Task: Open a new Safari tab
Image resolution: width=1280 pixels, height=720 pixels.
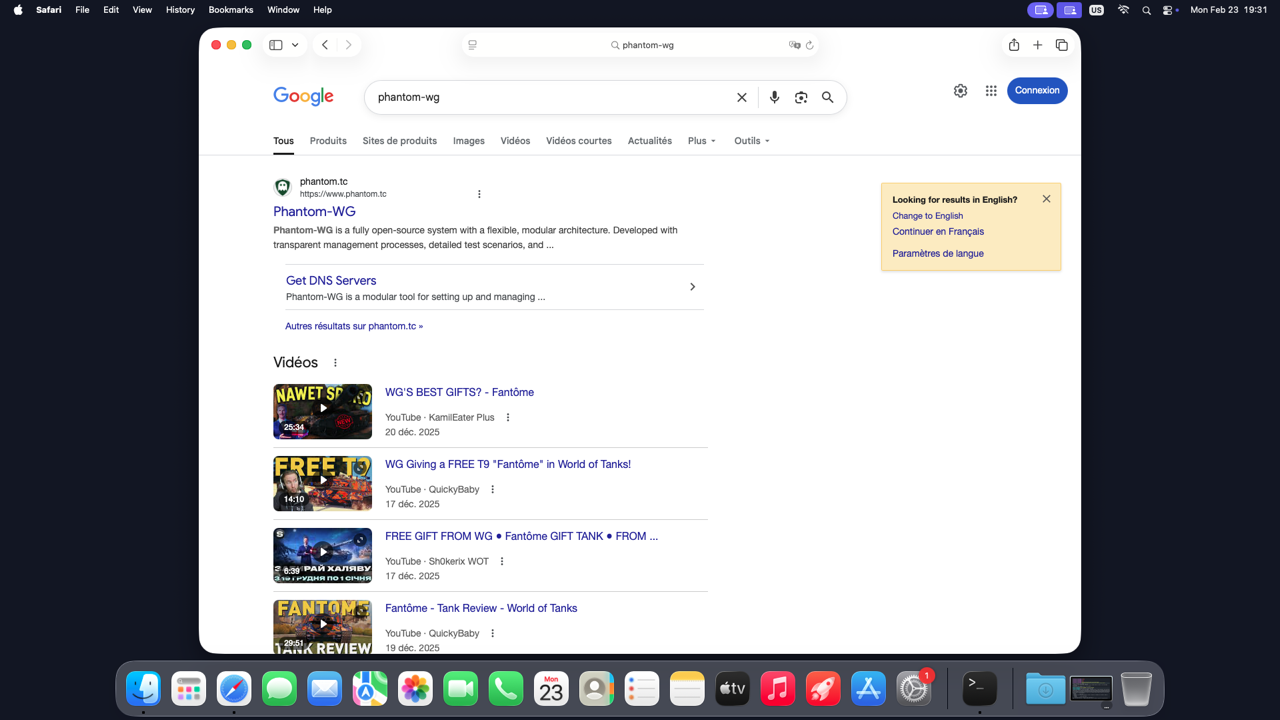Action: coord(1038,45)
